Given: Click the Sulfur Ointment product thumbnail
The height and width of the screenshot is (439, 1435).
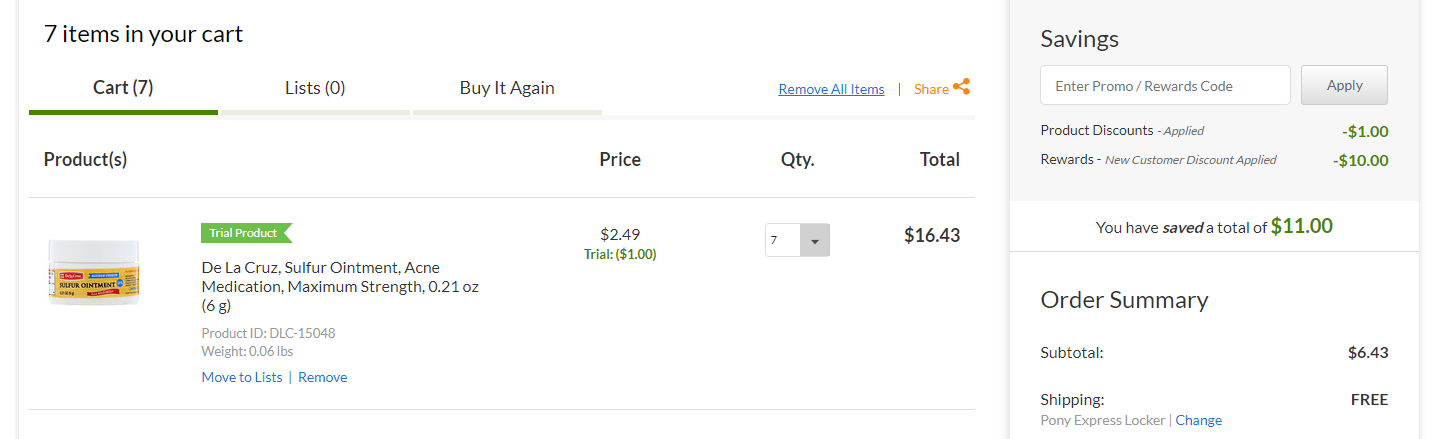Looking at the screenshot, I should pyautogui.click(x=94, y=272).
